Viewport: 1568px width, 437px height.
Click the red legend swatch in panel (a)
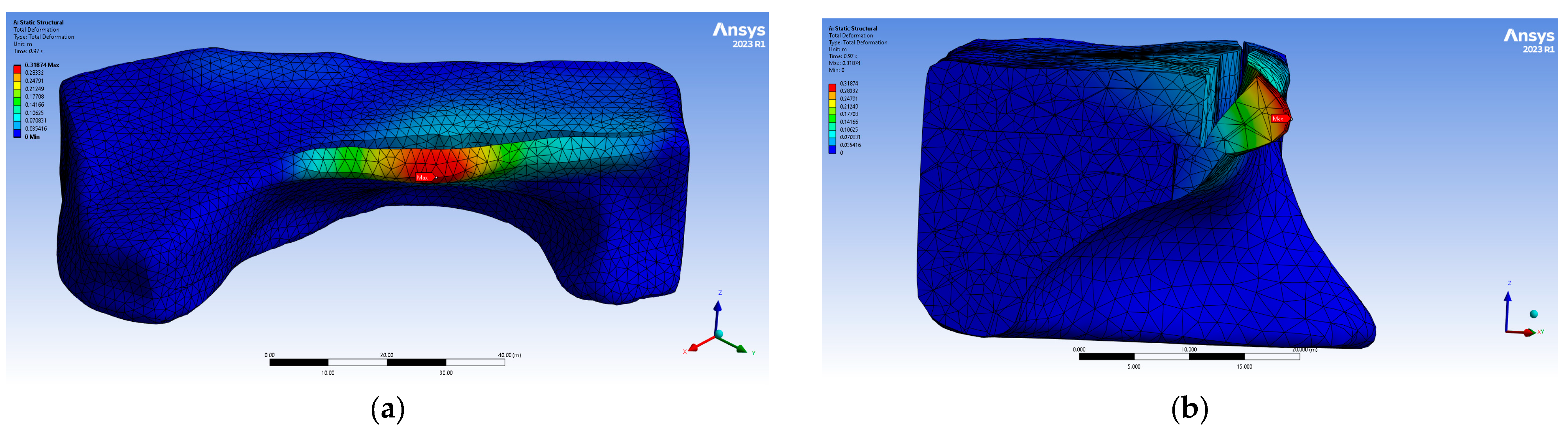pos(17,69)
